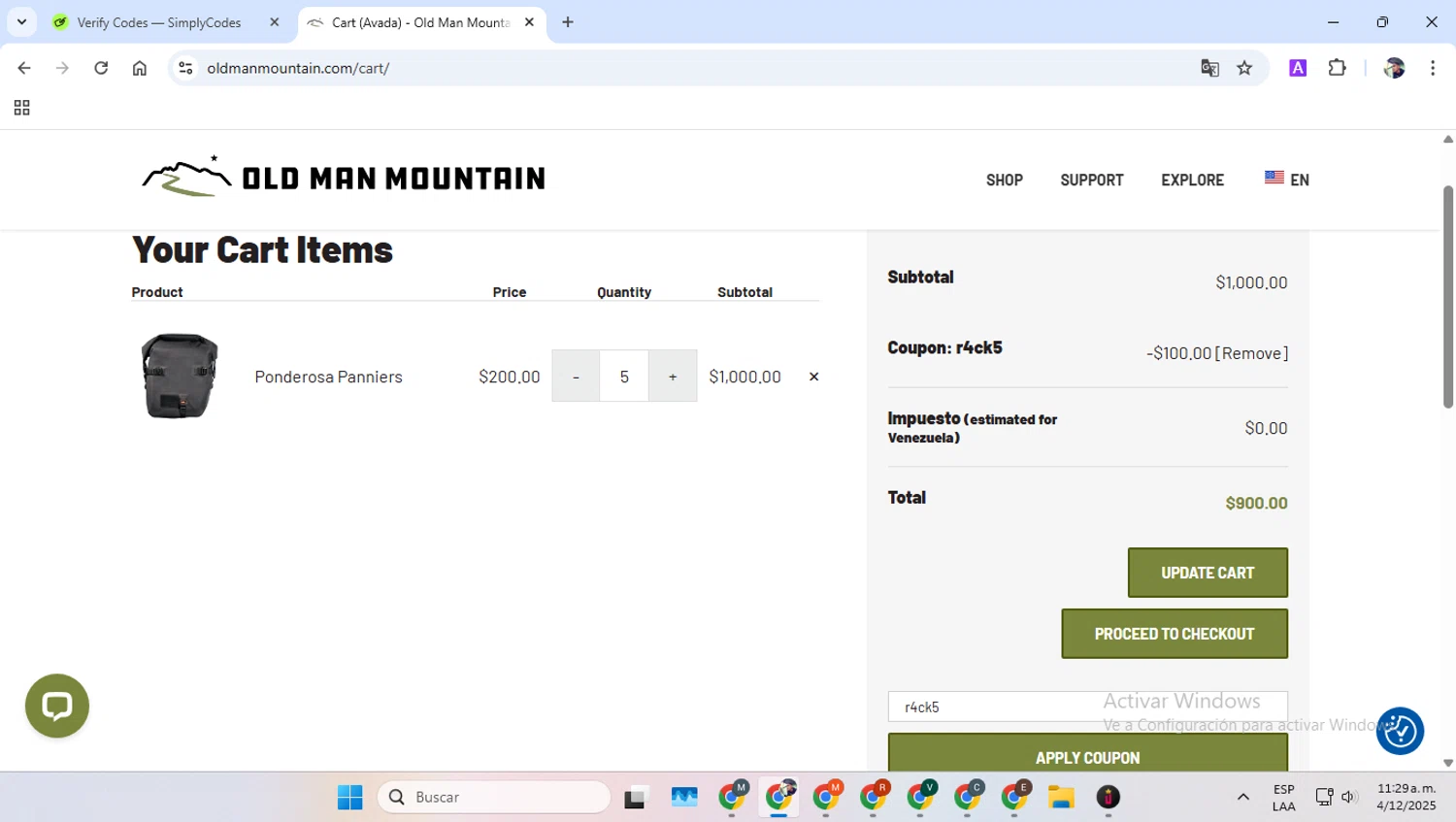Open the Chrome profile E taskbar icon
The height and width of the screenshot is (822, 1456).
pos(1014,797)
